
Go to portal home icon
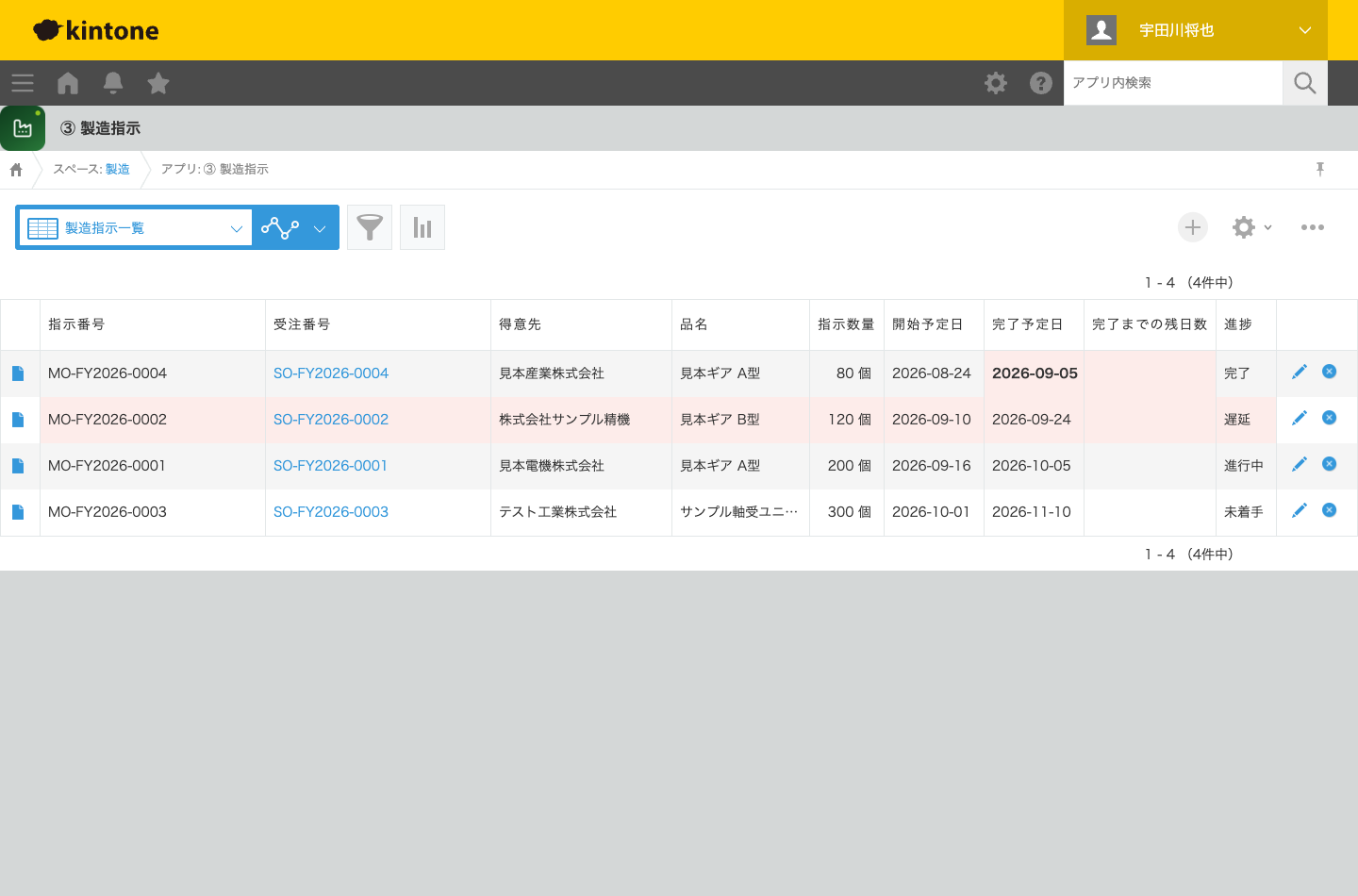[x=68, y=83]
